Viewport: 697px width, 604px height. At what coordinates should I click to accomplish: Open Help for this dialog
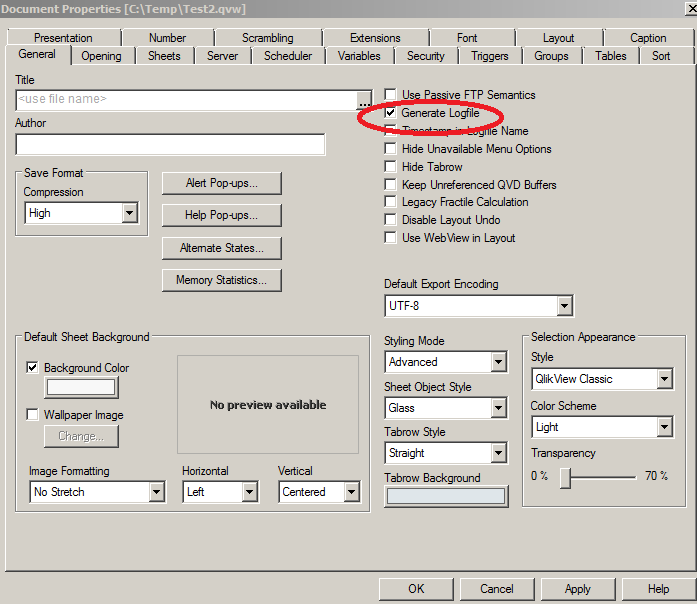click(659, 589)
